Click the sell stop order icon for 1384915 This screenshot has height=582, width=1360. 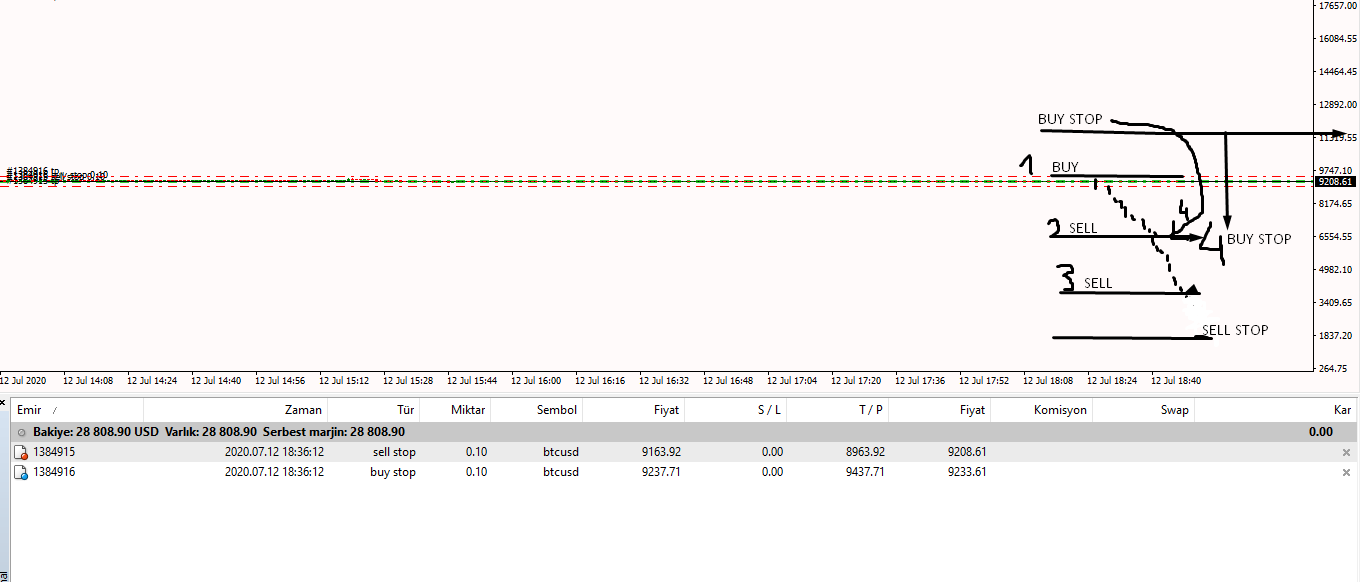point(22,452)
